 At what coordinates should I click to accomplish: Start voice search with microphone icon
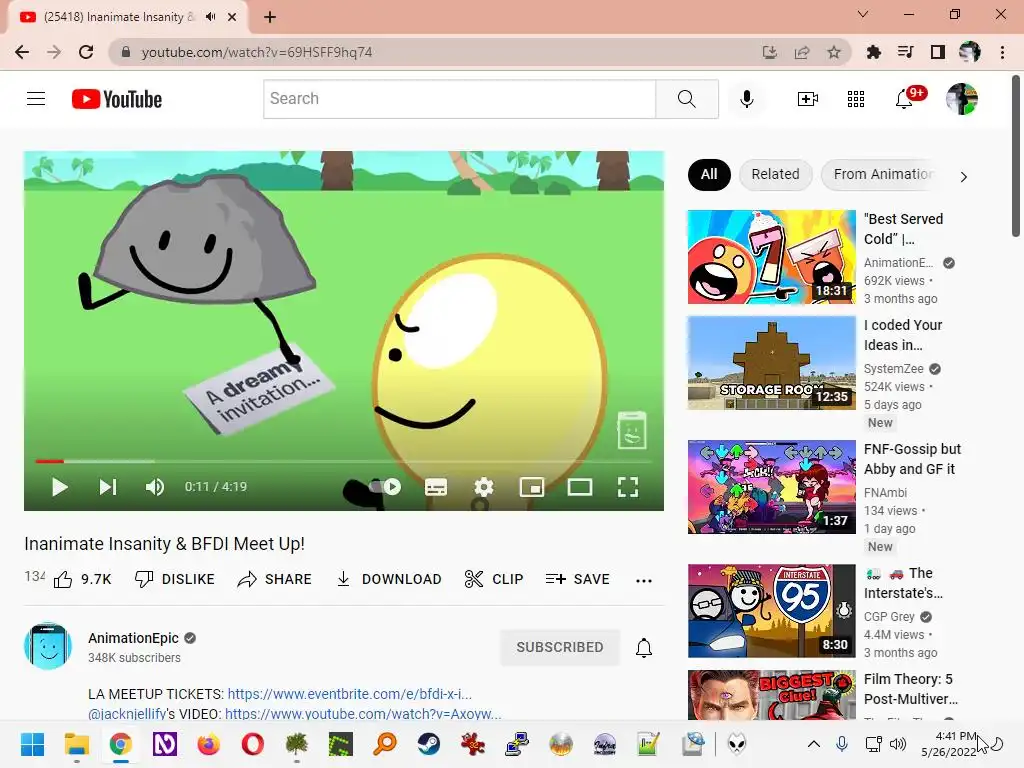tap(746, 99)
